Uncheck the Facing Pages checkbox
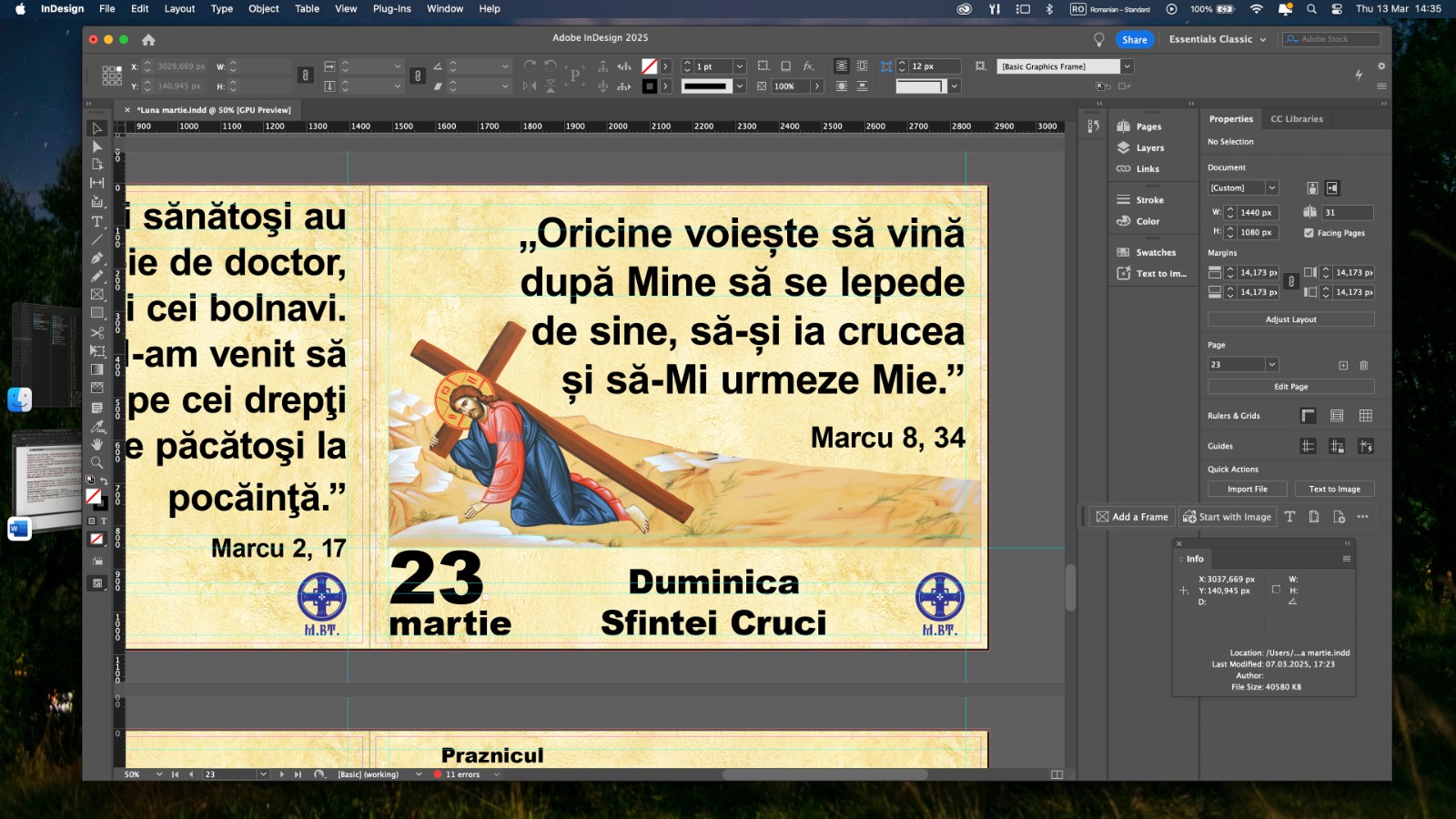The image size is (1456, 819). (x=1309, y=233)
